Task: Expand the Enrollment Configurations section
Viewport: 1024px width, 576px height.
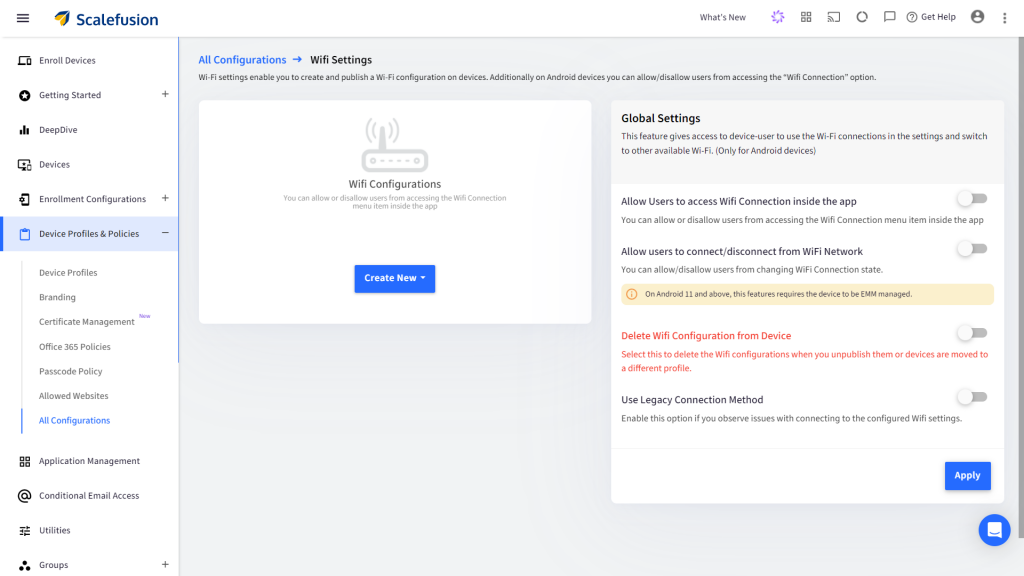Action: (165, 198)
